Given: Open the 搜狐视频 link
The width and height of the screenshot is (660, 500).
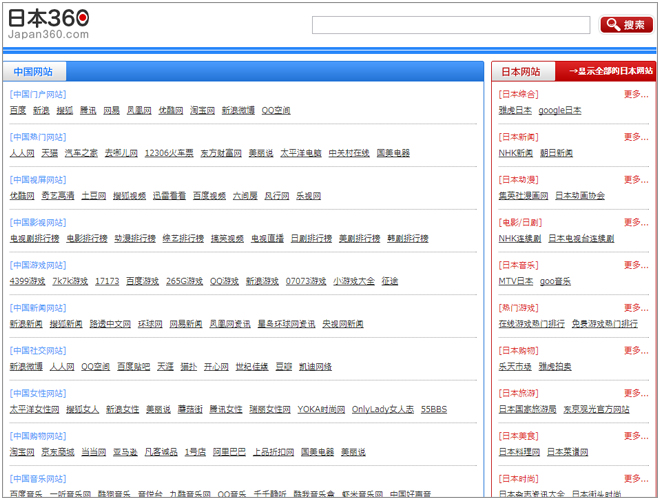Looking at the screenshot, I should [129, 196].
